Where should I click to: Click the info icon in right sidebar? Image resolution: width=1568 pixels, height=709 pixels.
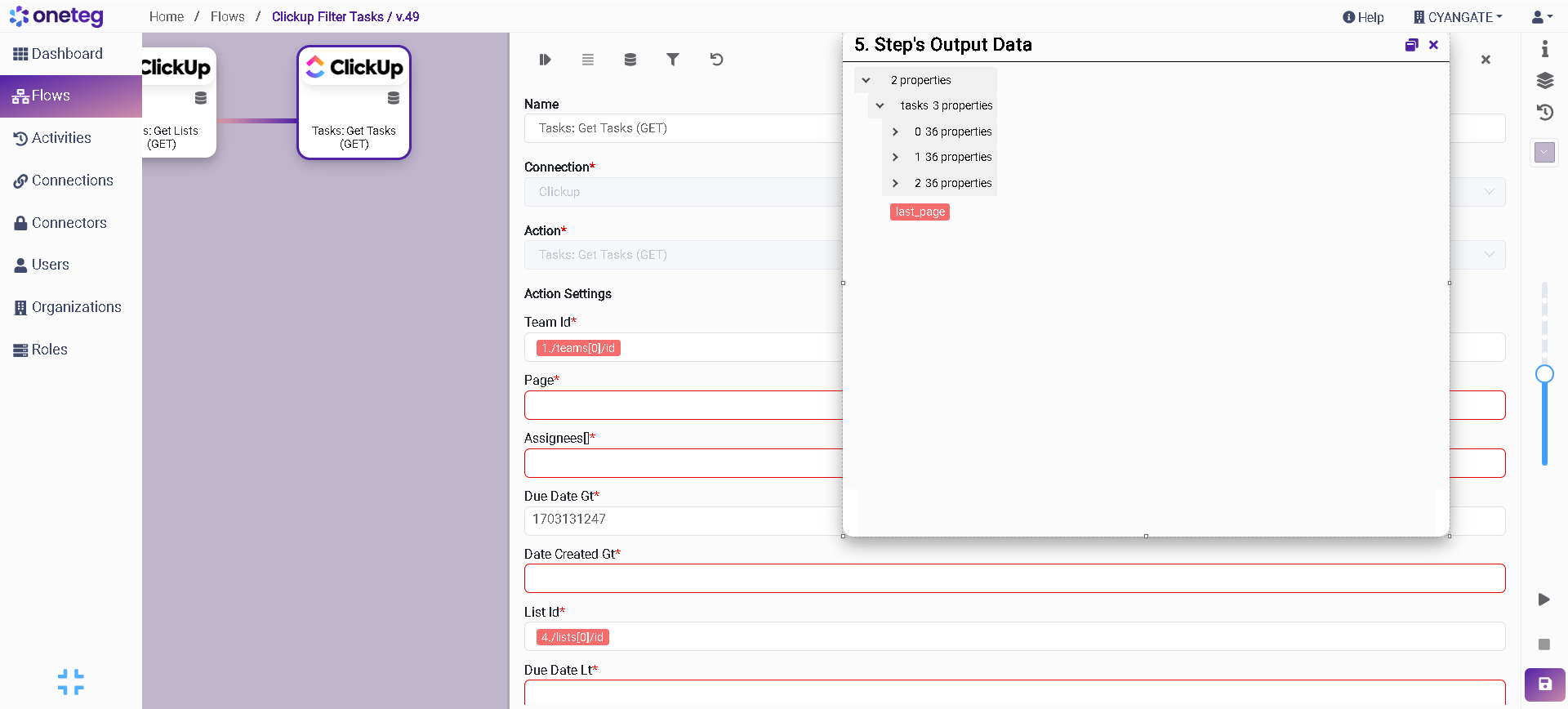[1544, 49]
